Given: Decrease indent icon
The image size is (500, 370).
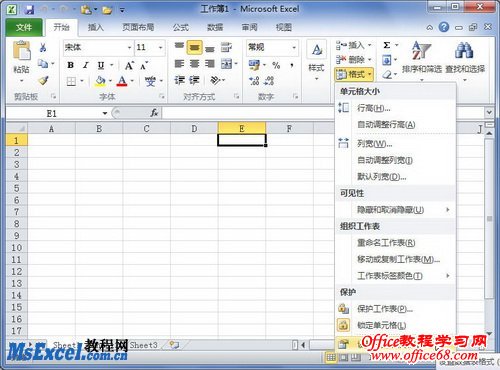Looking at the screenshot, I should click(180, 80).
